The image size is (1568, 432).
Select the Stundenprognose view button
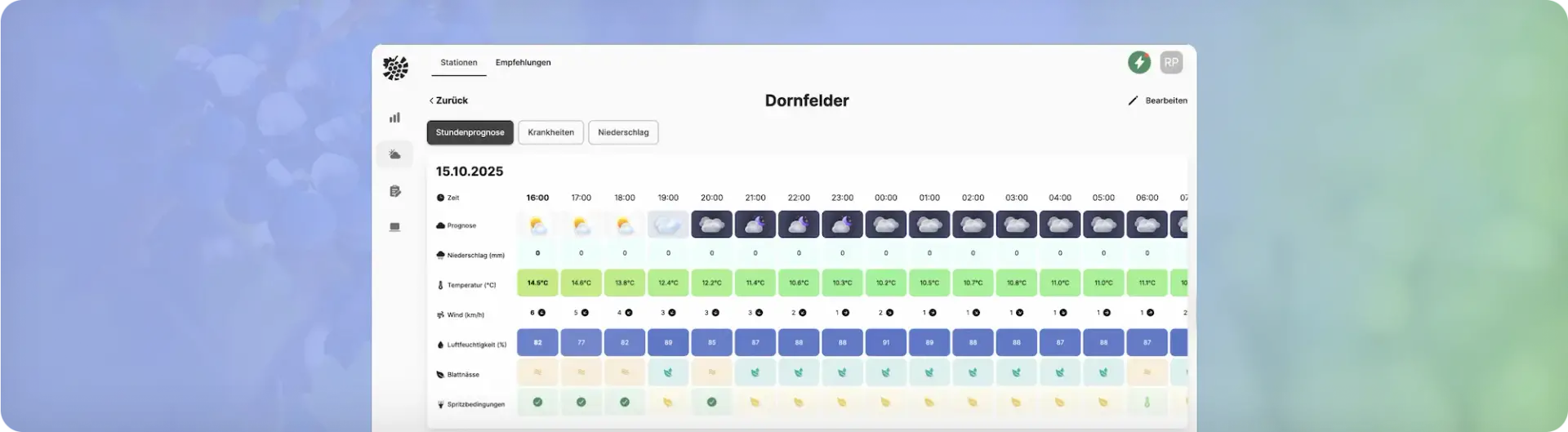(470, 132)
